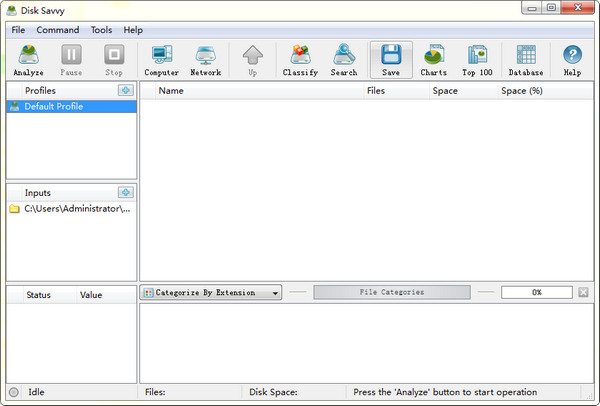Click the Analyze toolbar icon

pos(29,60)
